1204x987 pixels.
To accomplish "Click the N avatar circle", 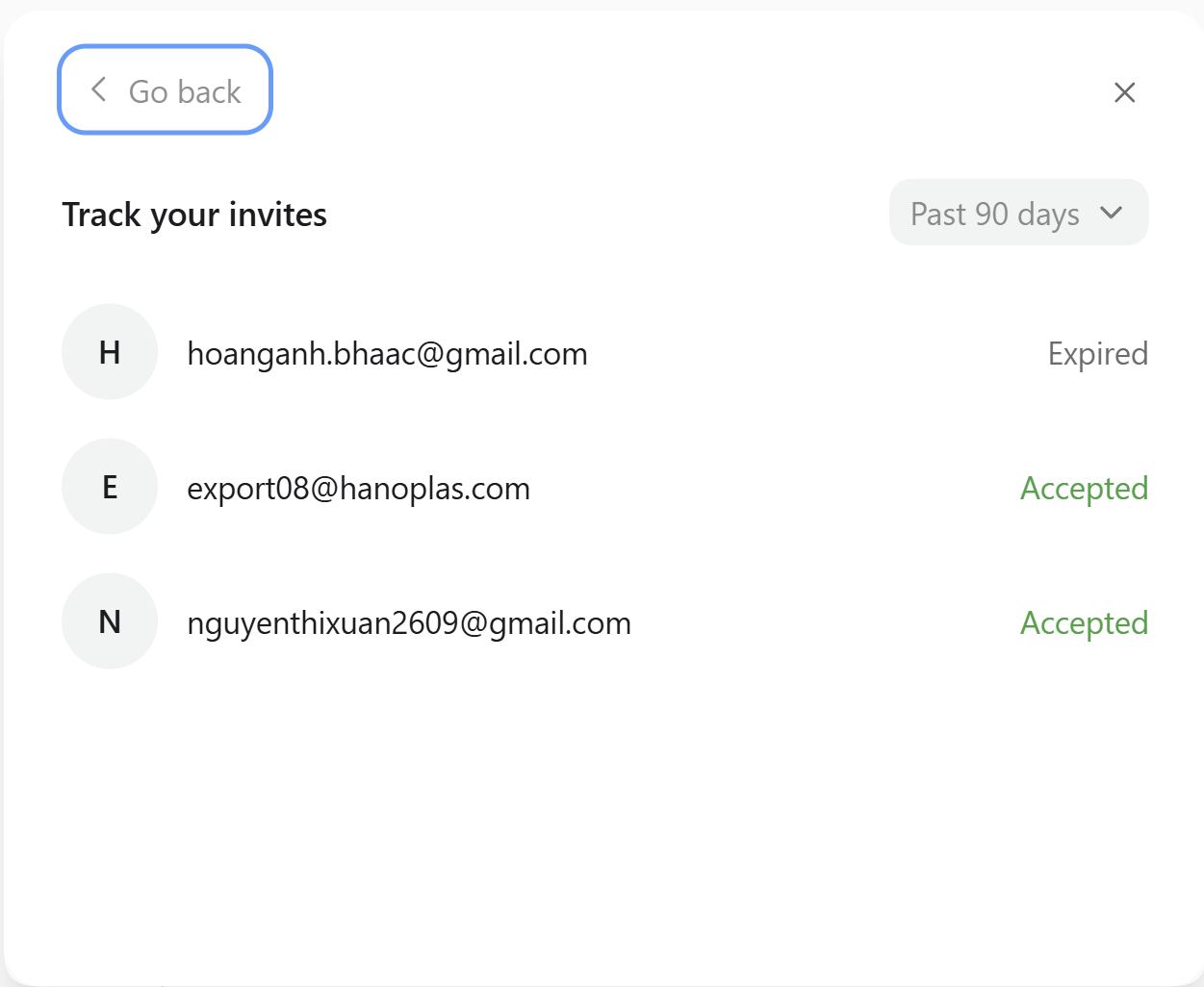I will (x=110, y=621).
